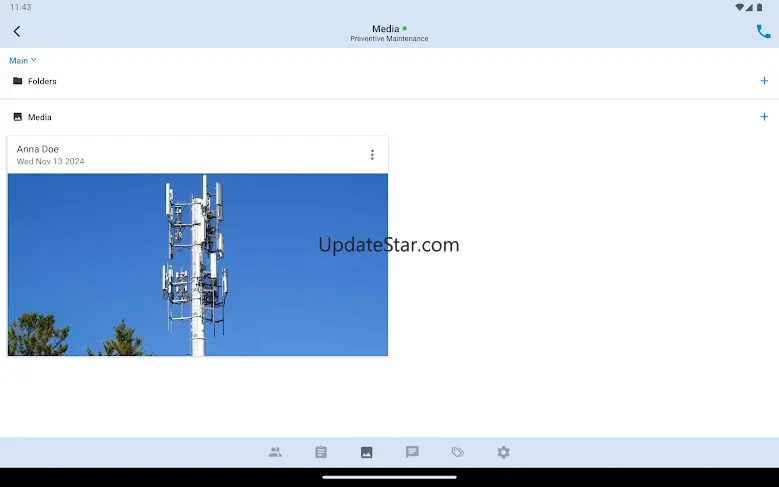Expand the Main dropdown

pyautogui.click(x=23, y=60)
